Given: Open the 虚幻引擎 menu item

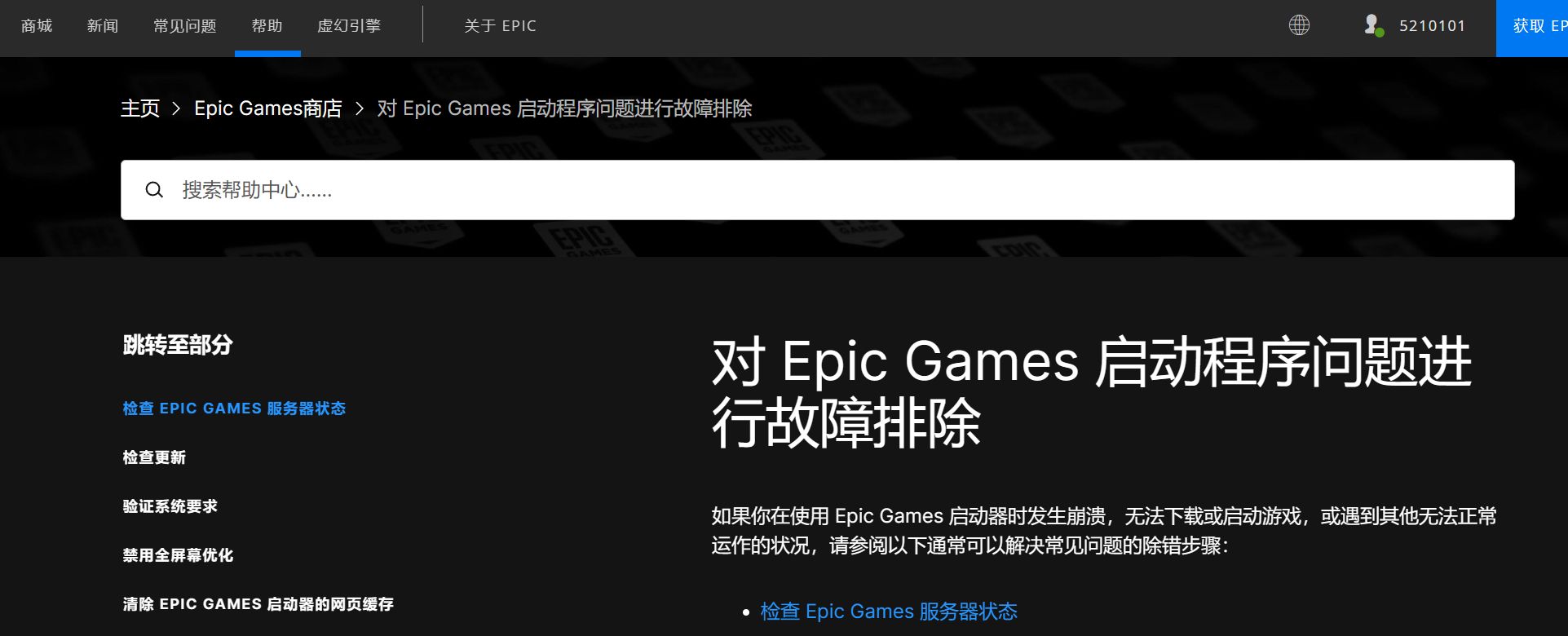Looking at the screenshot, I should click(349, 26).
